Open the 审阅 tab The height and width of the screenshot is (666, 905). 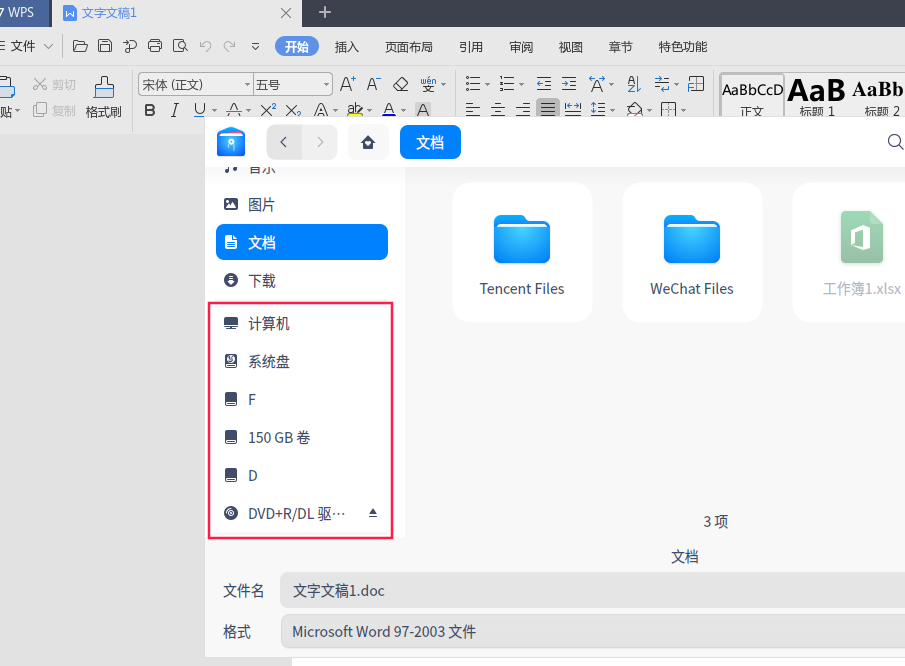coord(521,47)
